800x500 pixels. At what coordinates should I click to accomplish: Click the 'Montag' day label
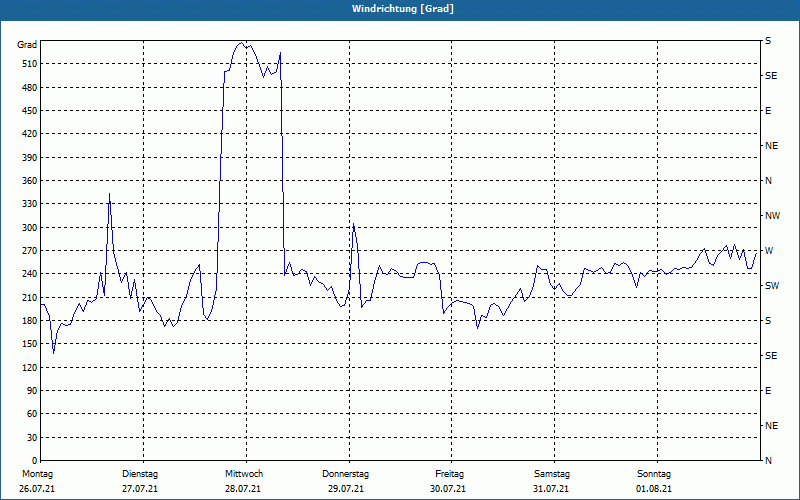37,474
